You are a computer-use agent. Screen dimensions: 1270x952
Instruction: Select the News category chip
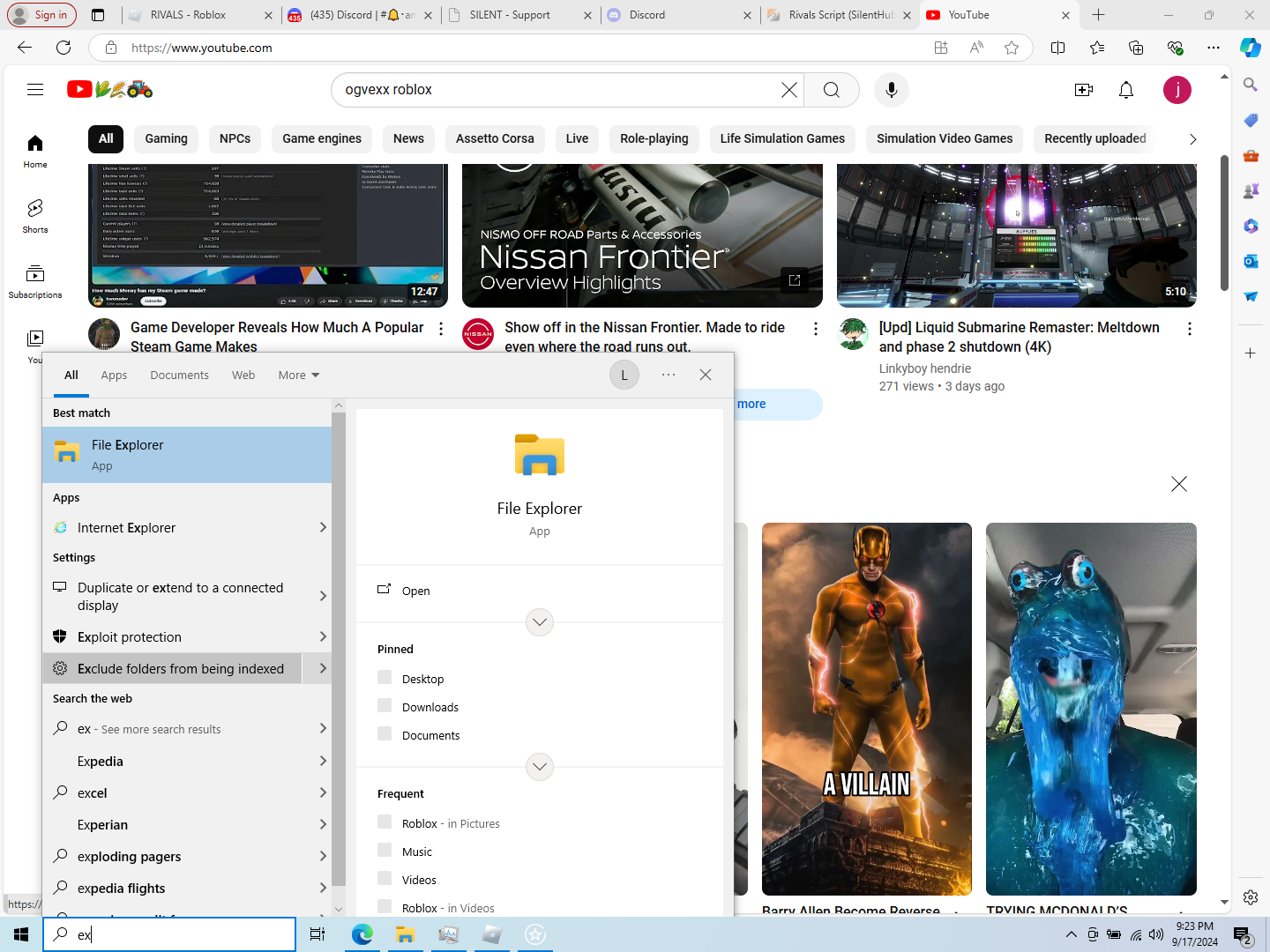click(408, 138)
